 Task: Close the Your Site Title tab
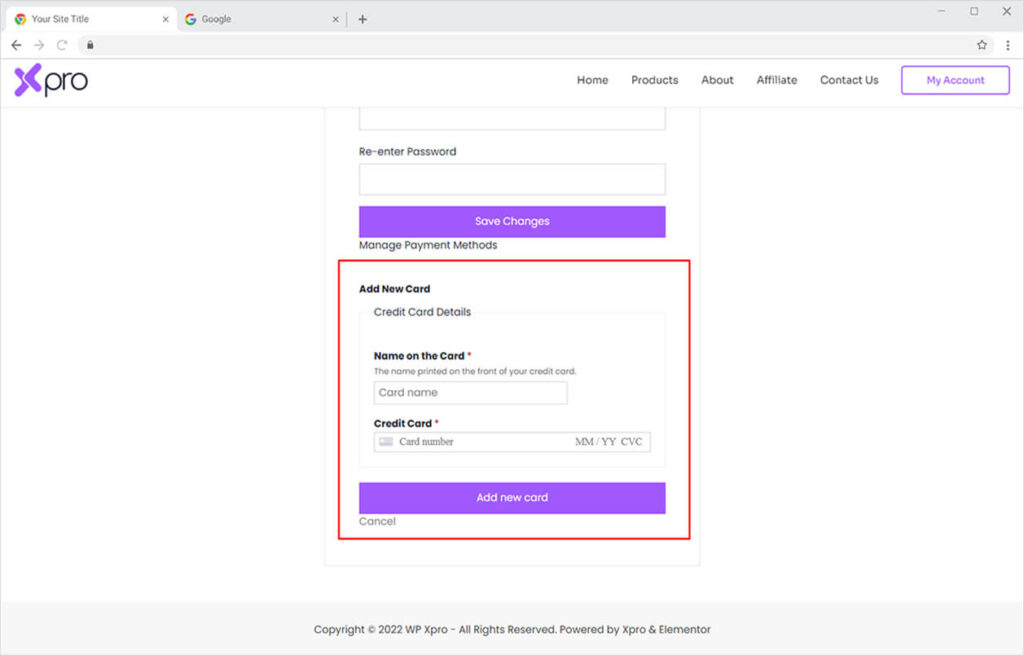(x=166, y=19)
